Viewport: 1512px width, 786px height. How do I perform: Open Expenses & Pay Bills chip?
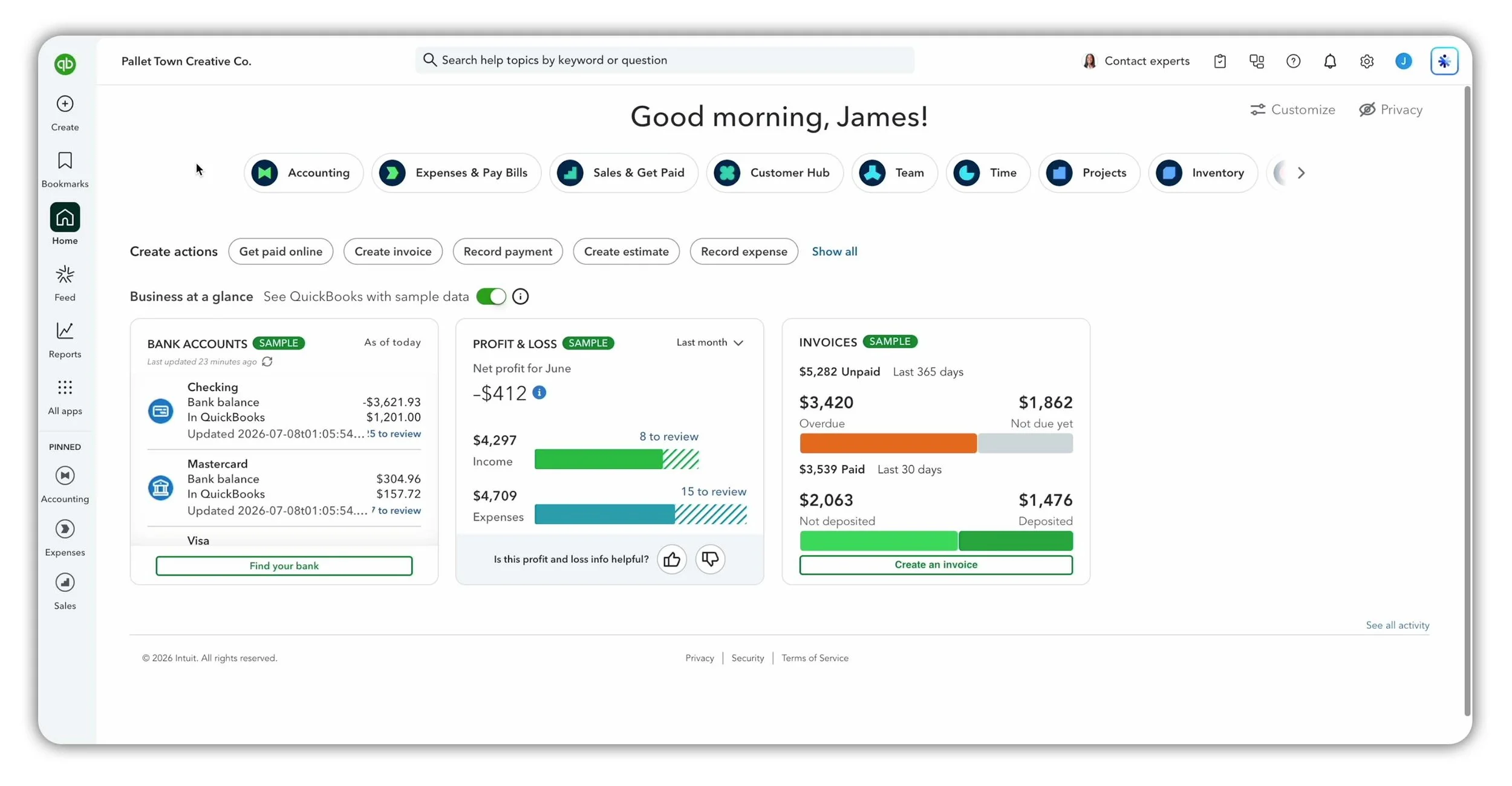click(x=456, y=173)
